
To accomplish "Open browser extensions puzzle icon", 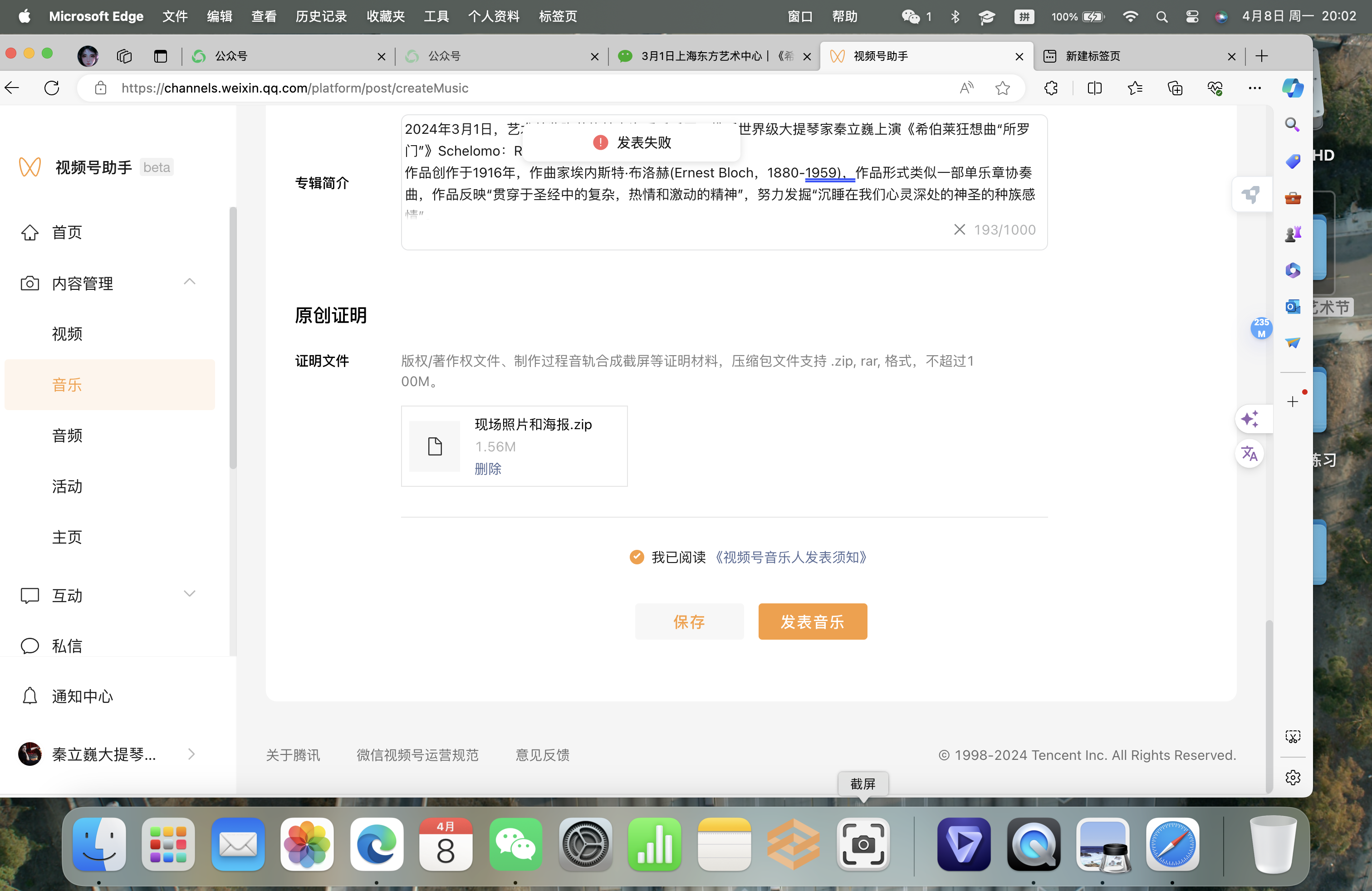I will pos(1050,88).
